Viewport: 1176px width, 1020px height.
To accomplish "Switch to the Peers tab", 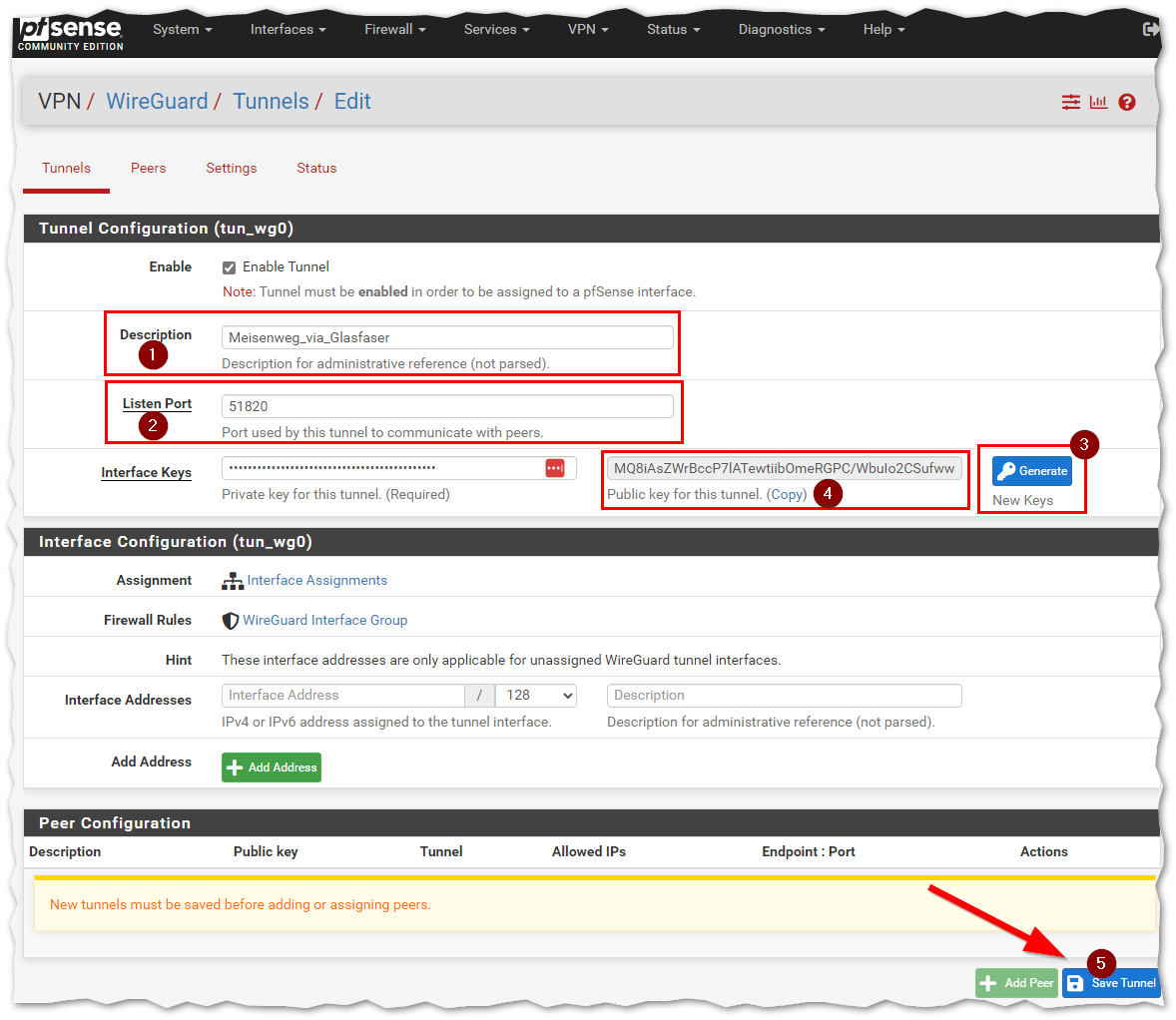I will (148, 168).
